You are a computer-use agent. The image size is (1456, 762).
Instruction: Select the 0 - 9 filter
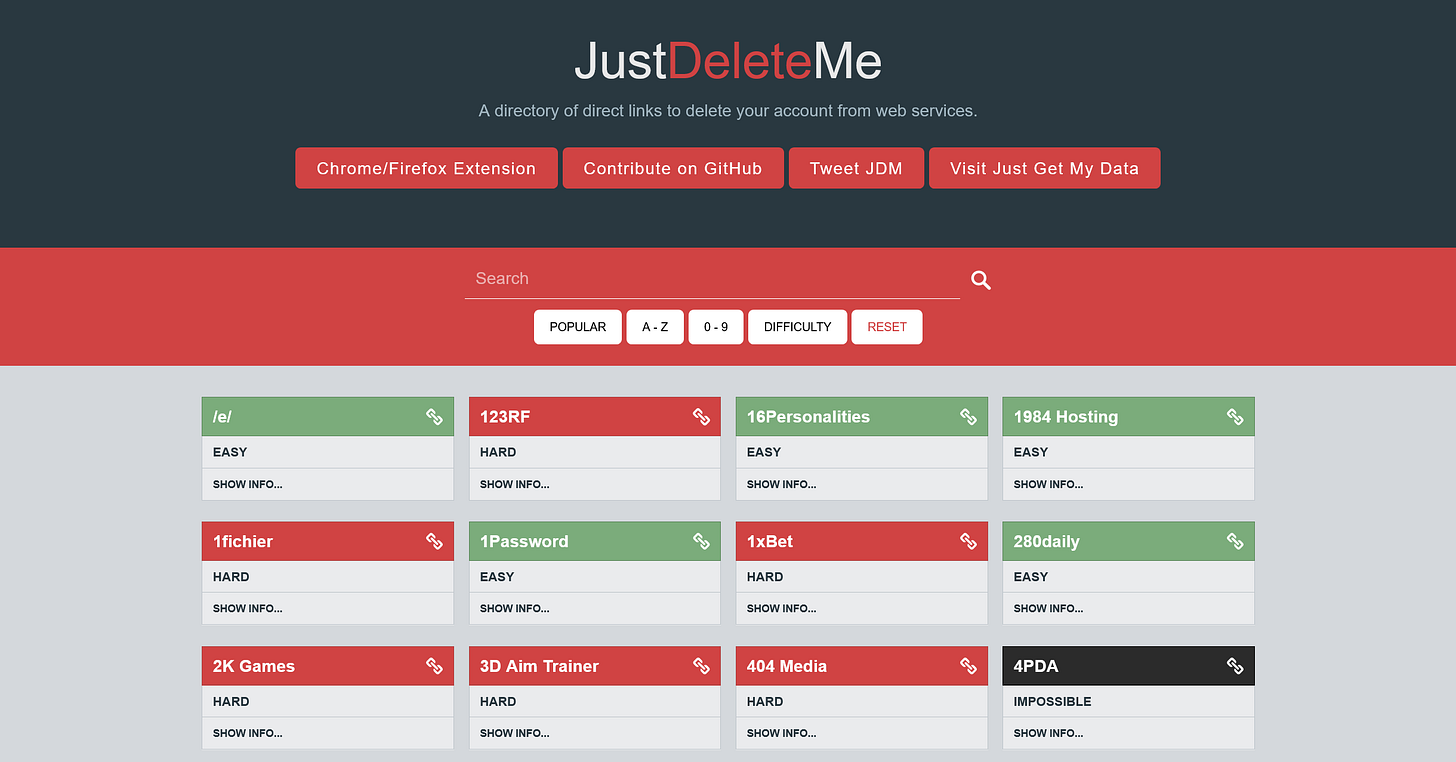pyautogui.click(x=716, y=327)
